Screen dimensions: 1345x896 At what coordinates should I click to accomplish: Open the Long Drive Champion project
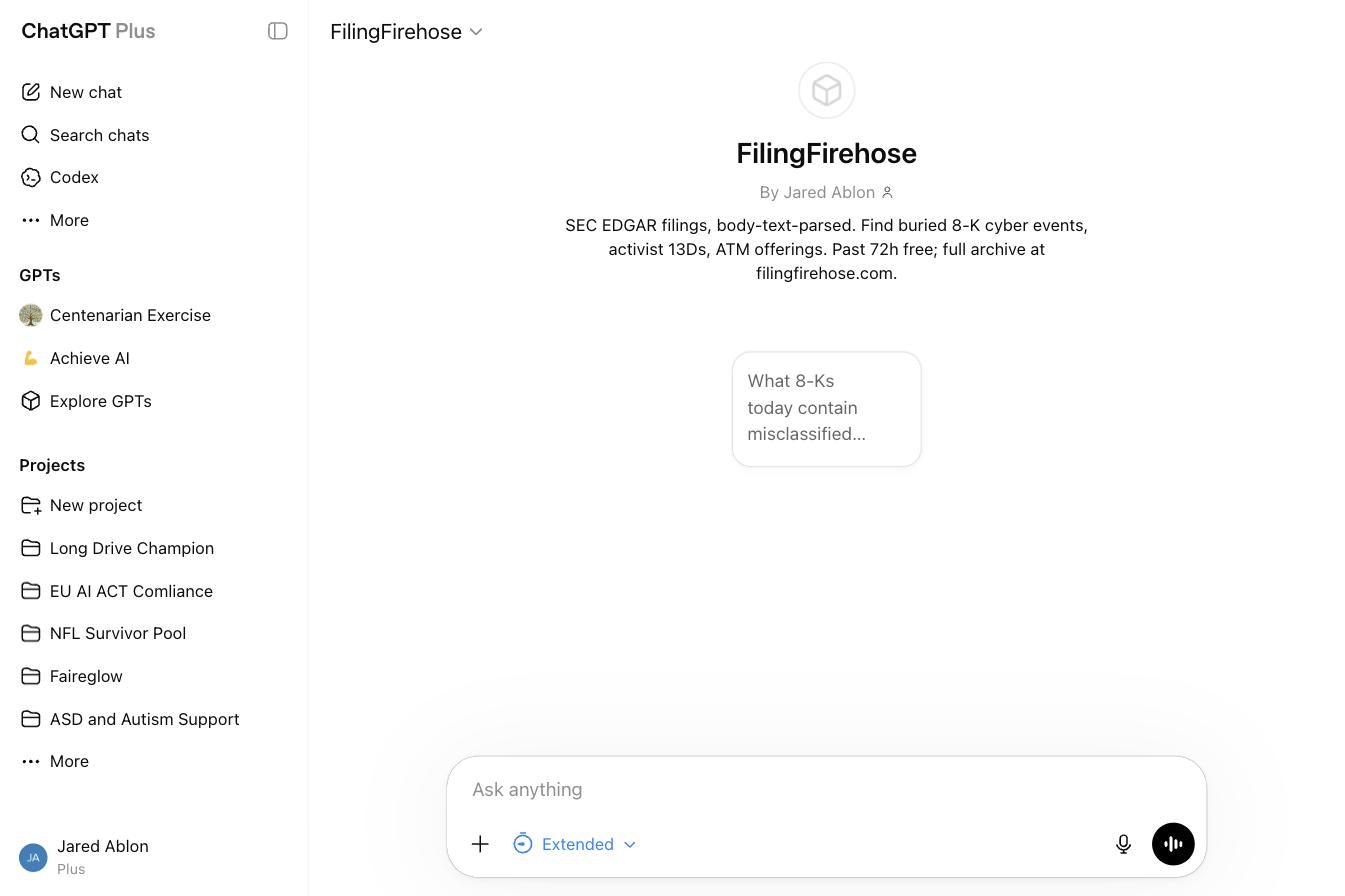click(x=154, y=548)
